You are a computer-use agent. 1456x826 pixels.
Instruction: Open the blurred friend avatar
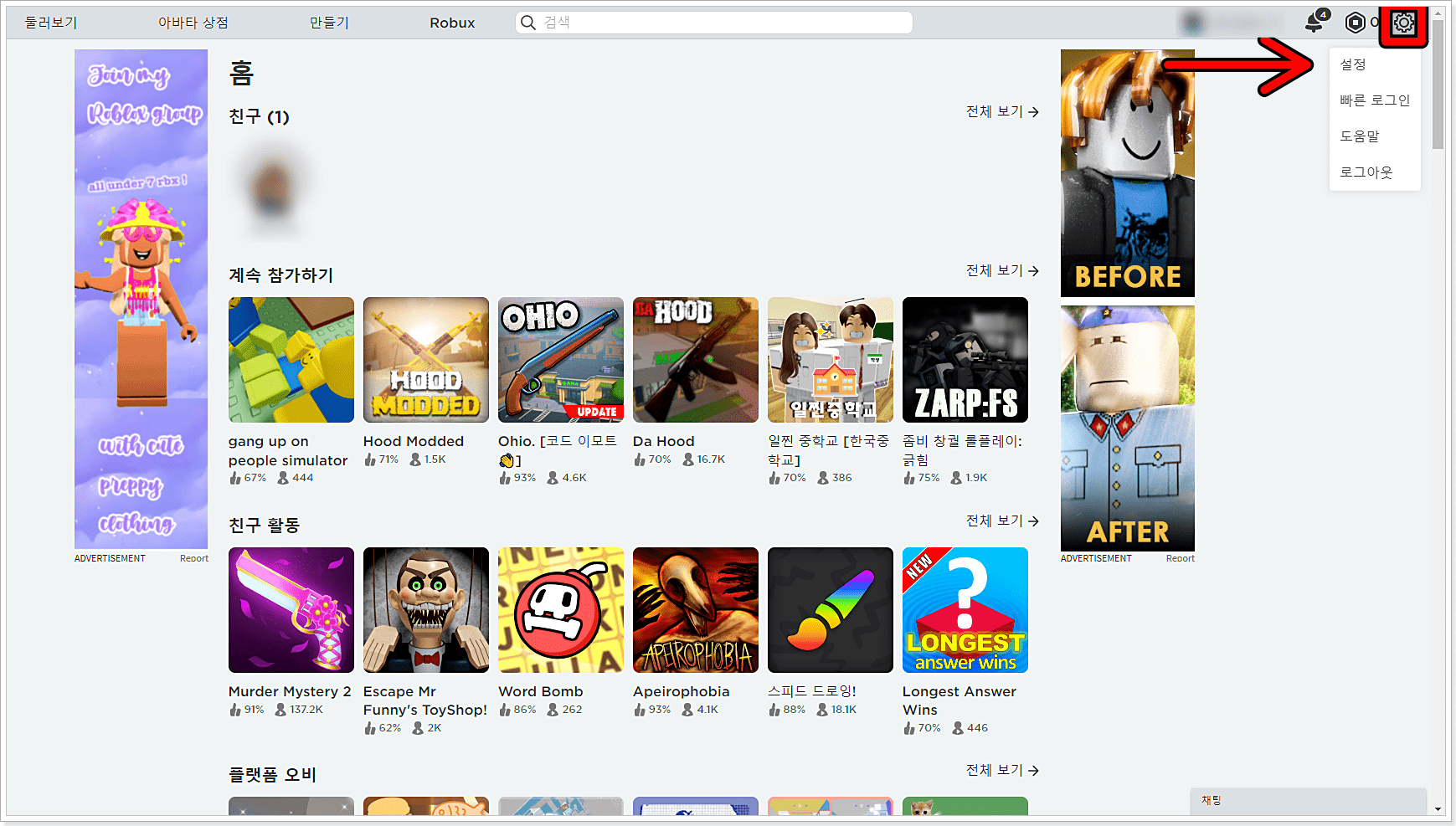click(273, 188)
